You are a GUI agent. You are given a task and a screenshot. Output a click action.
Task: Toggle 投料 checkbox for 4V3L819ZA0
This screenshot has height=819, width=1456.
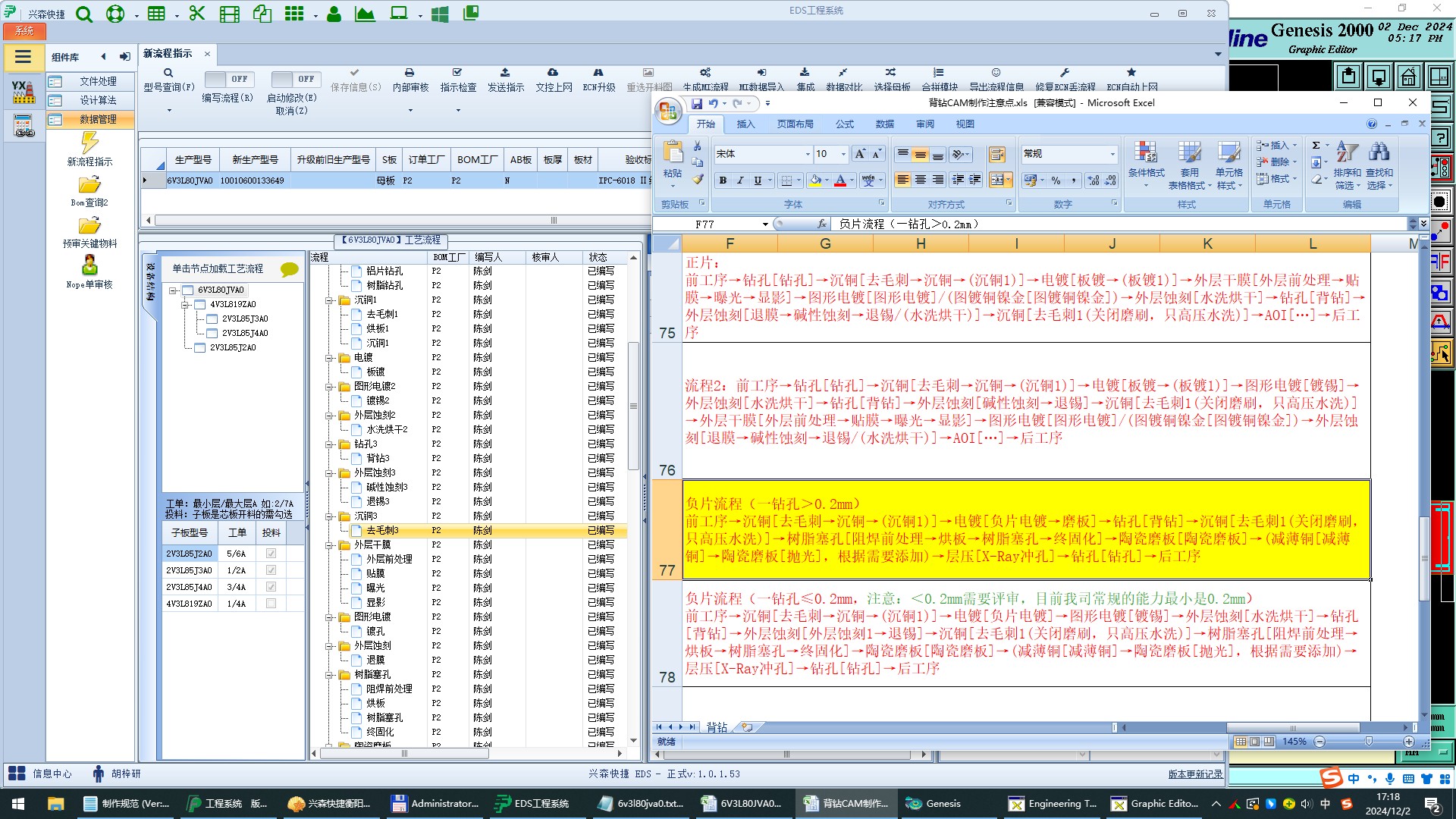(271, 604)
